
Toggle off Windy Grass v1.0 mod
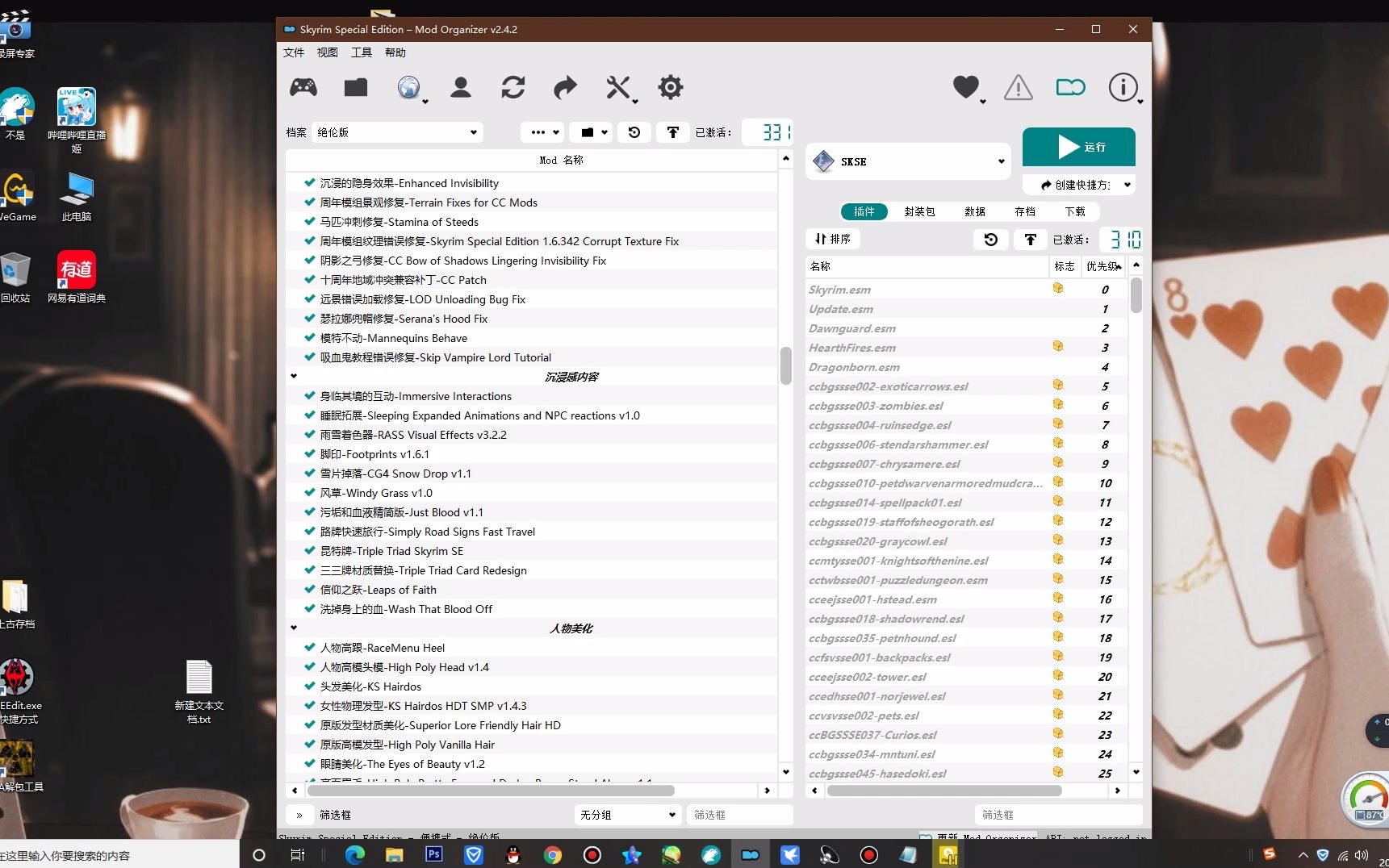click(309, 493)
